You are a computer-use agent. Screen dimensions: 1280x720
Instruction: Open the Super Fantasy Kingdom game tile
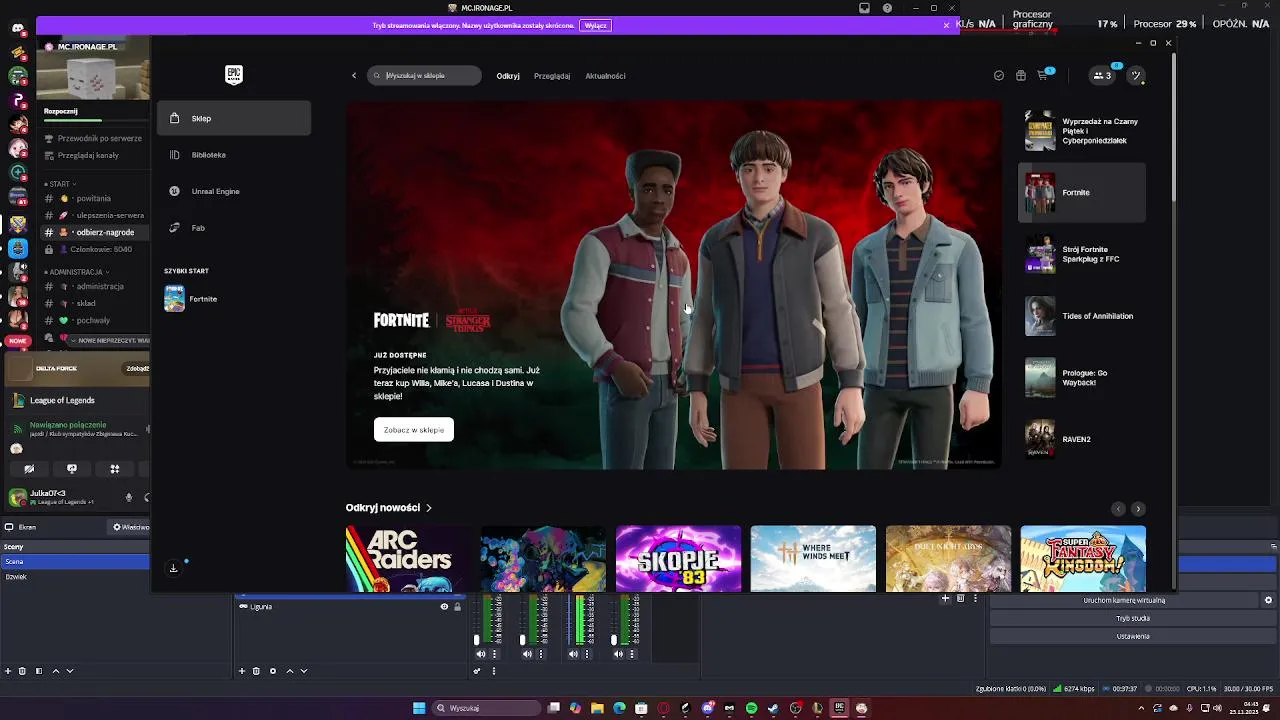pos(1083,559)
